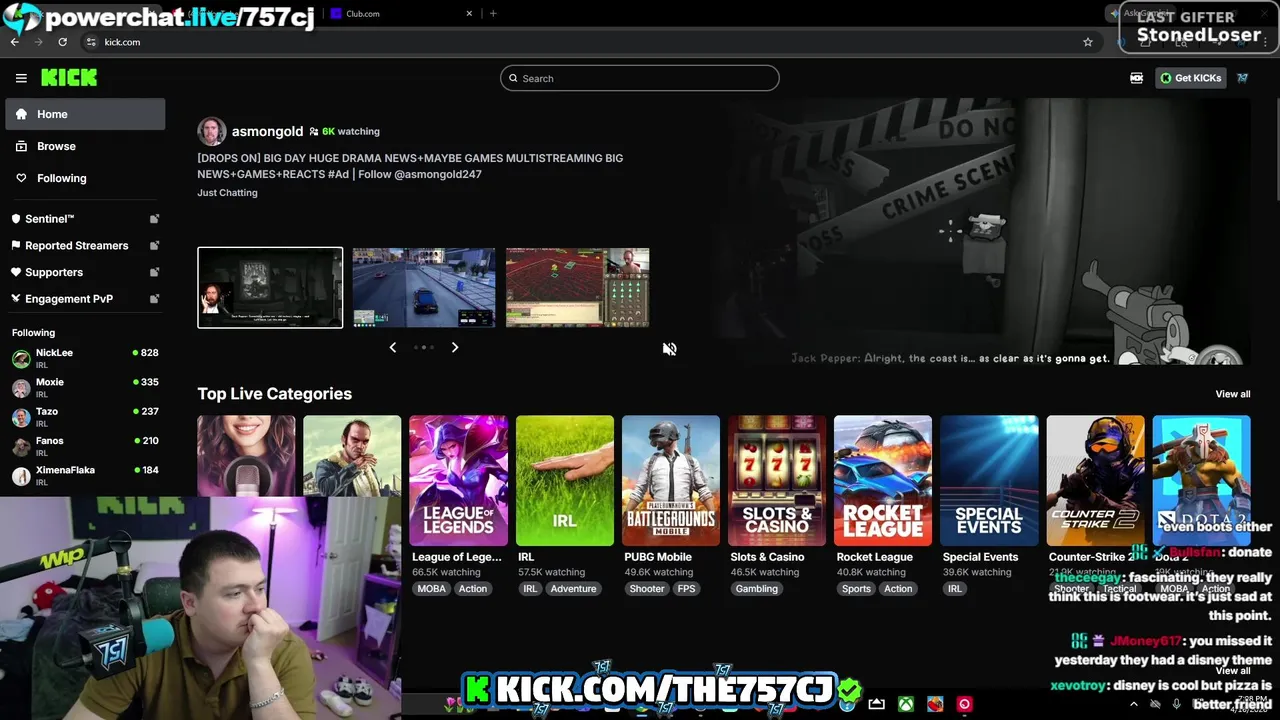
Task: Click Shooter tag under PUBG Mobile
Action: click(x=647, y=589)
